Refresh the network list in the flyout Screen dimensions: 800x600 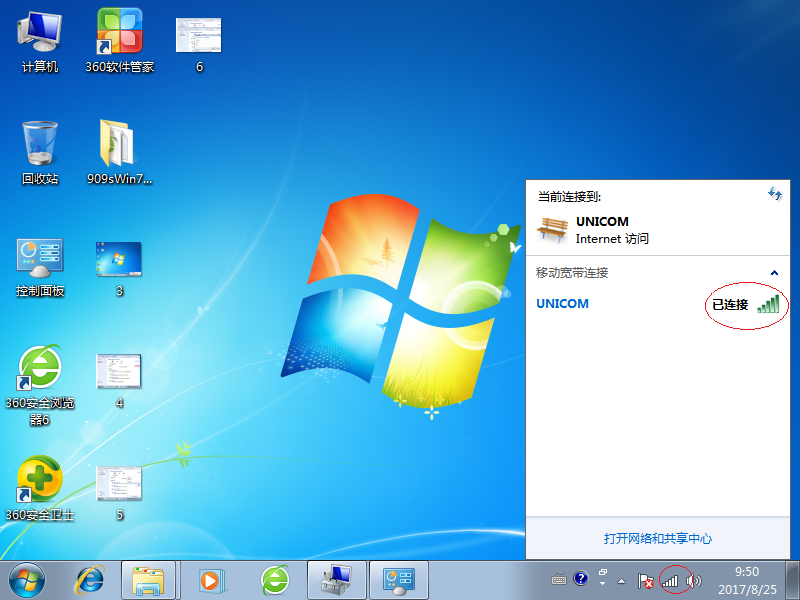774,194
